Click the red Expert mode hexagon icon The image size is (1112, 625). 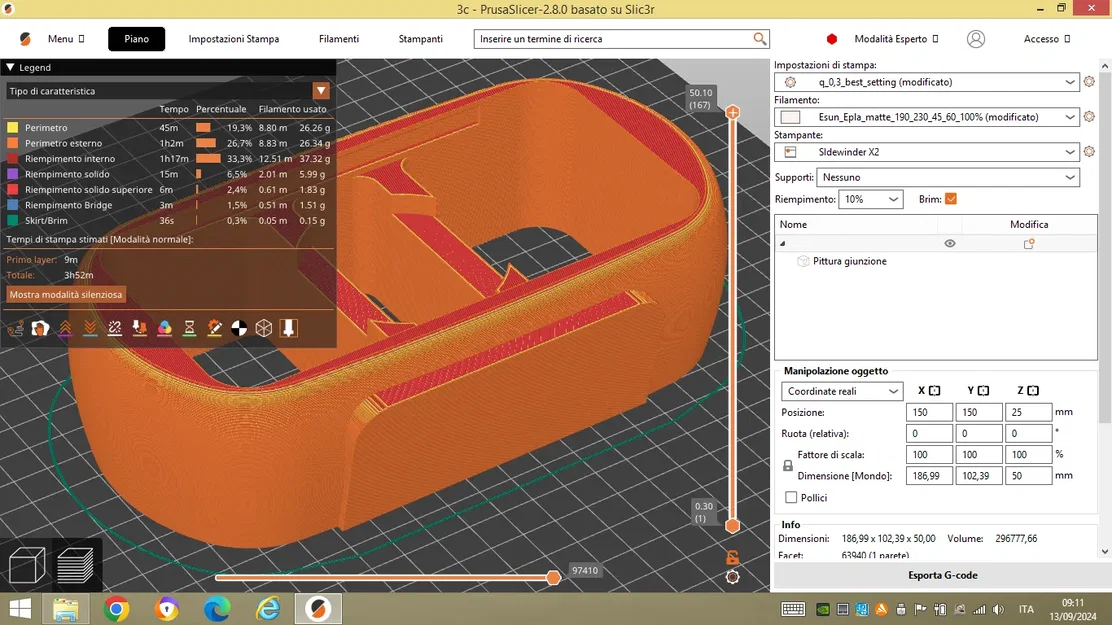click(832, 39)
